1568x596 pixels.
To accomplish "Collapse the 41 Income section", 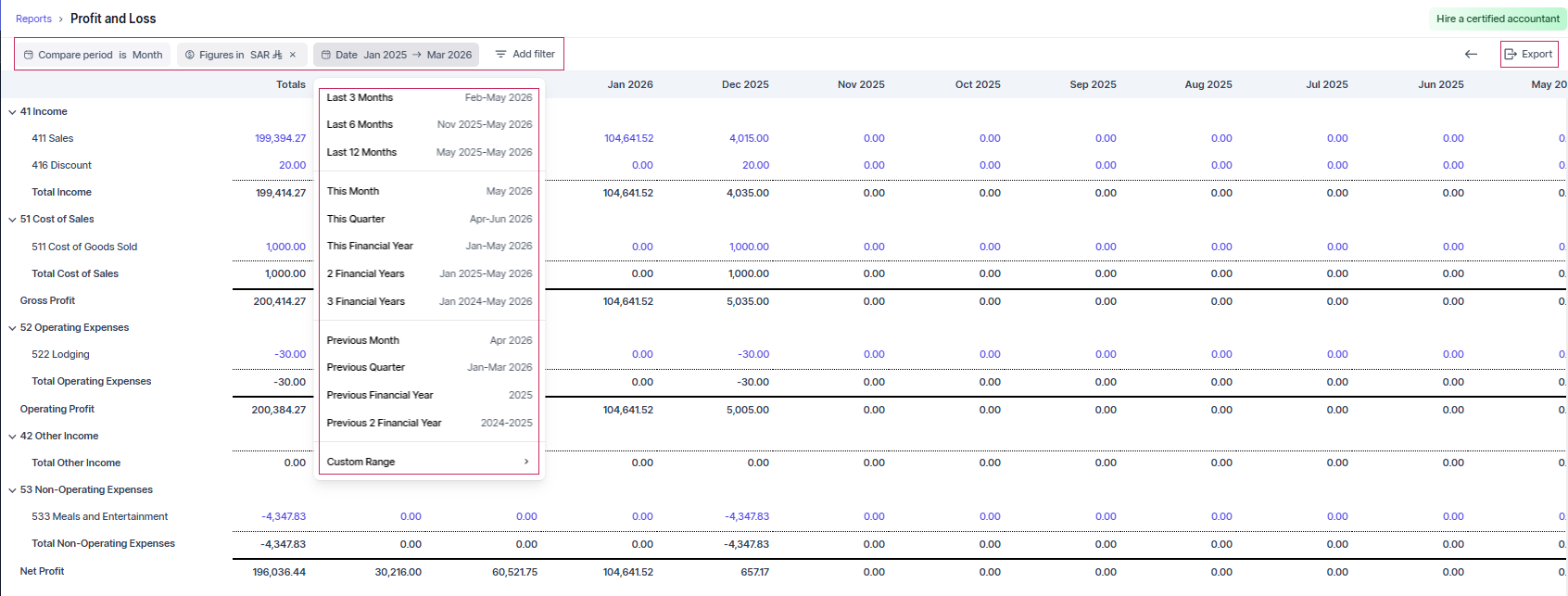I will coord(12,112).
